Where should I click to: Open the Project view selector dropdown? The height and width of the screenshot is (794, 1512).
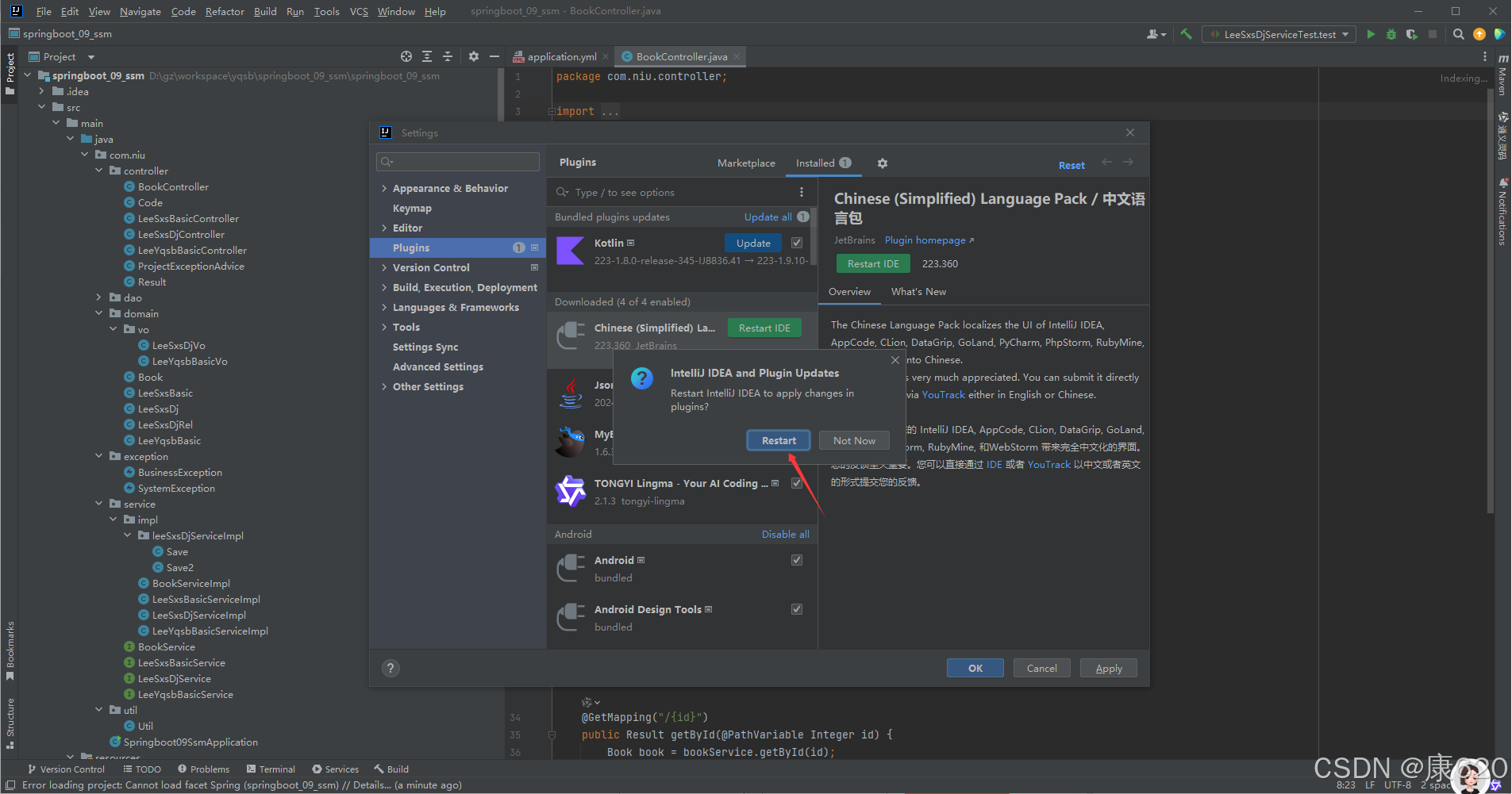tap(62, 56)
